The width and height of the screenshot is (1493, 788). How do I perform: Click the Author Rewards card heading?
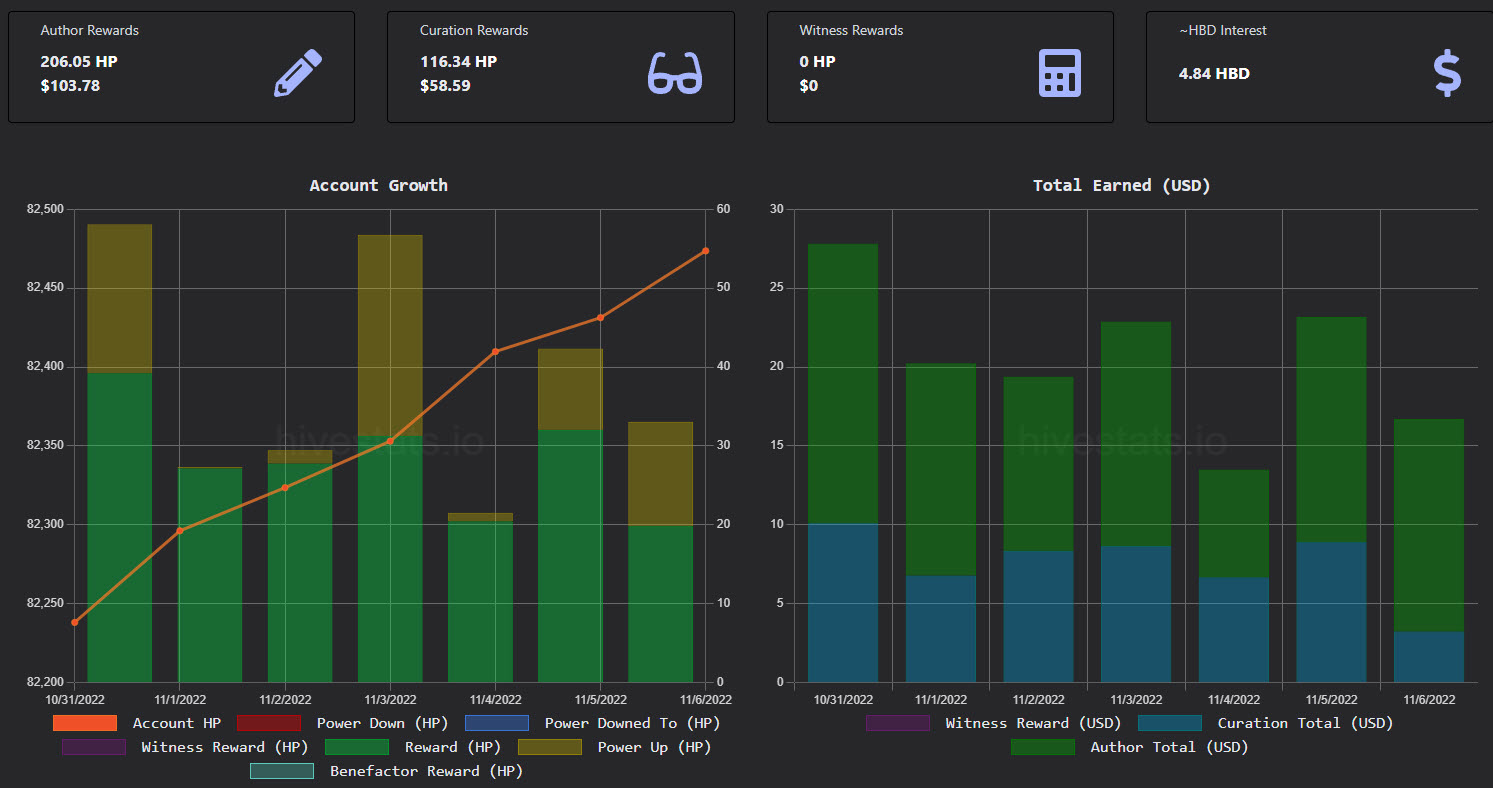coord(90,30)
